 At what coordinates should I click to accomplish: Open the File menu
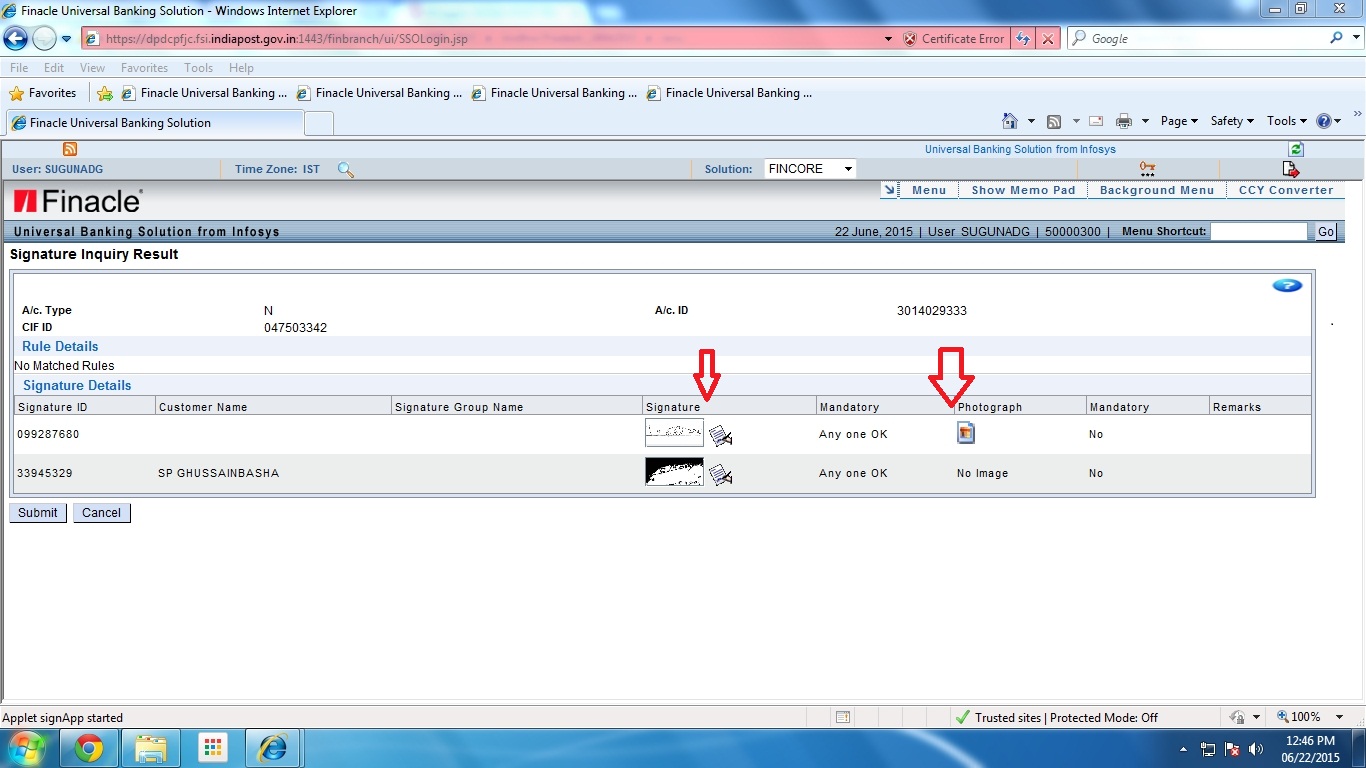click(19, 68)
